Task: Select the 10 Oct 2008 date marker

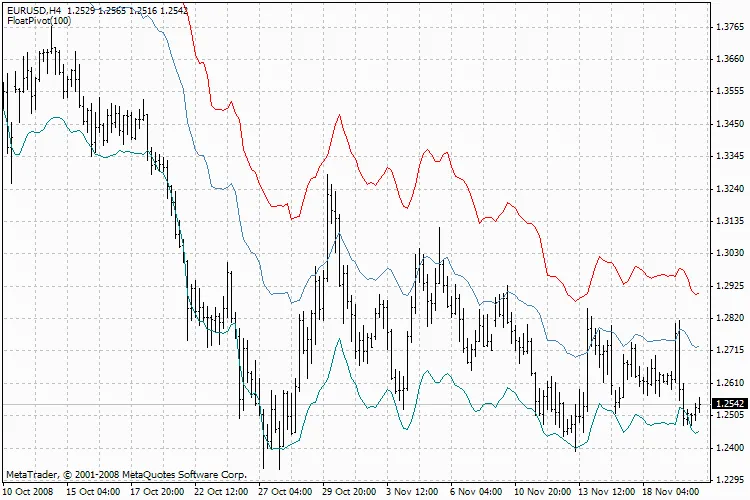Action: point(30,492)
